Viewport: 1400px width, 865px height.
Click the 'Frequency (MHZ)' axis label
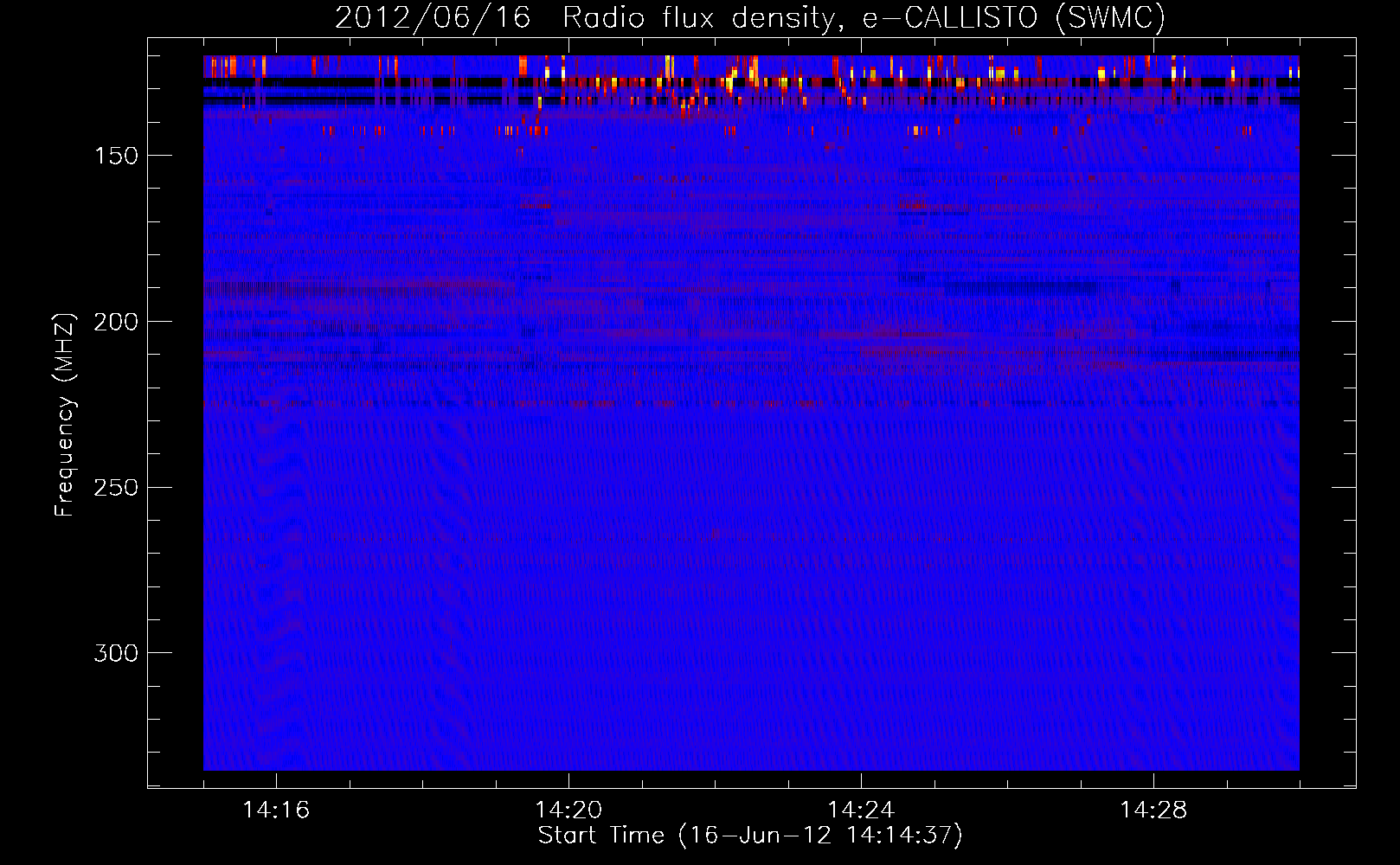[65, 414]
